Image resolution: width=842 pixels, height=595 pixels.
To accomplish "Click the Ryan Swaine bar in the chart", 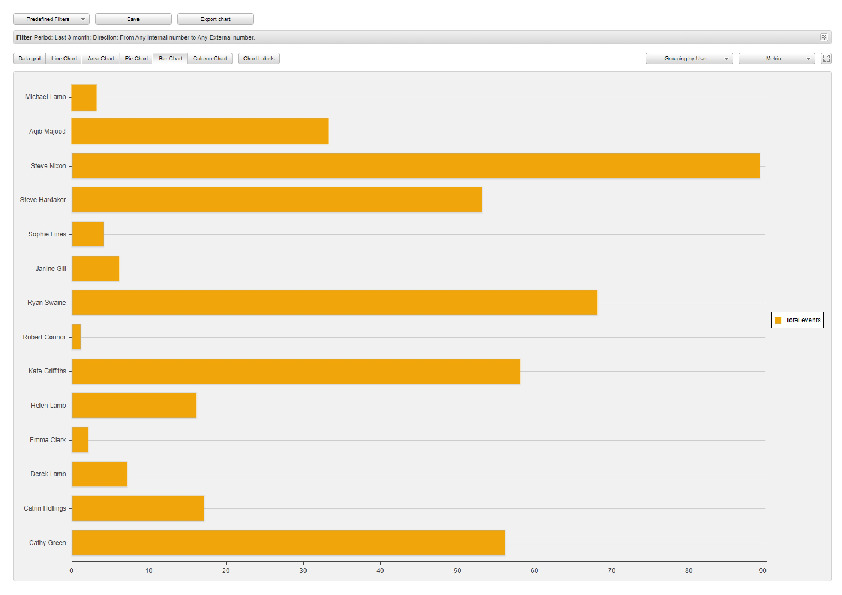I will tap(334, 303).
